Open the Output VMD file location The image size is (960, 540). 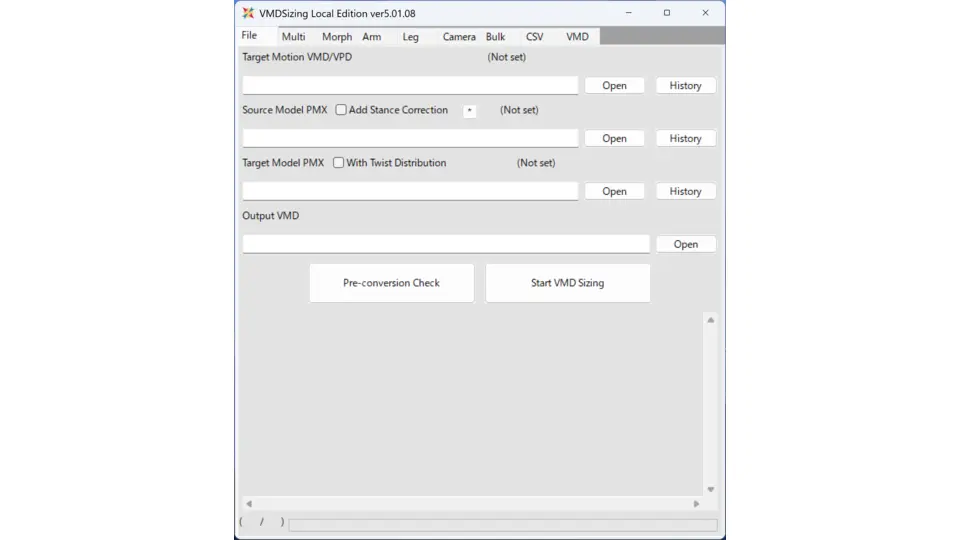(x=686, y=244)
